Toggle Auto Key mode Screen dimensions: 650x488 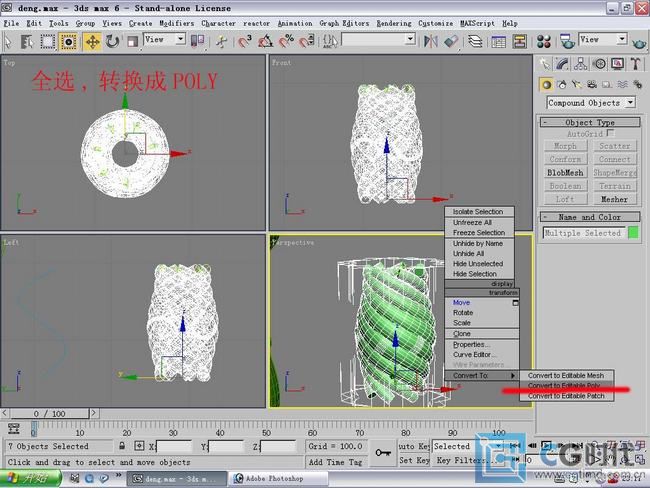(x=414, y=446)
